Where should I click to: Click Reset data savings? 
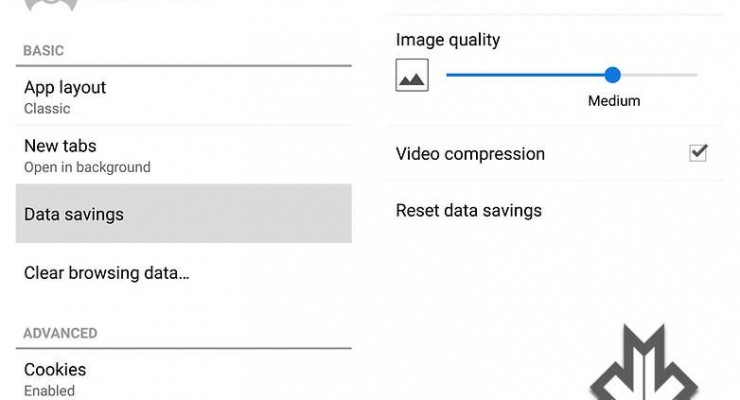point(469,211)
